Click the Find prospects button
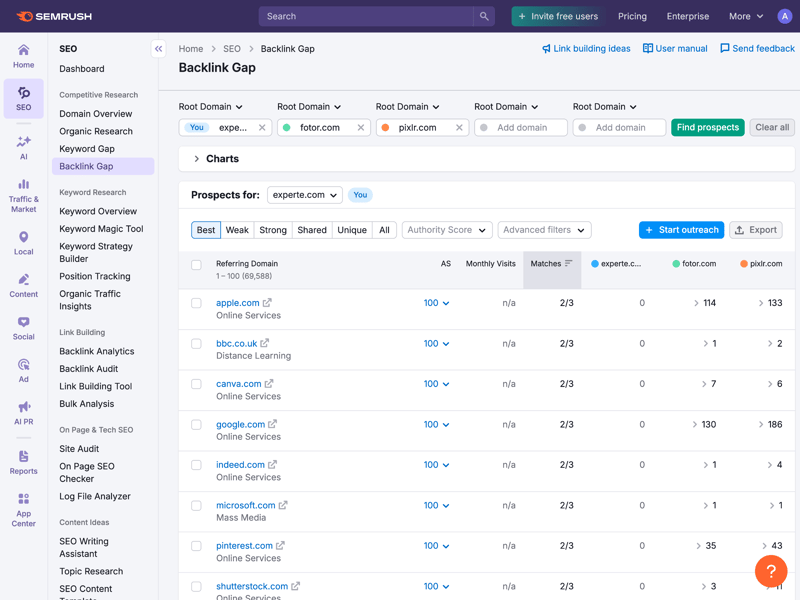 pyautogui.click(x=707, y=127)
